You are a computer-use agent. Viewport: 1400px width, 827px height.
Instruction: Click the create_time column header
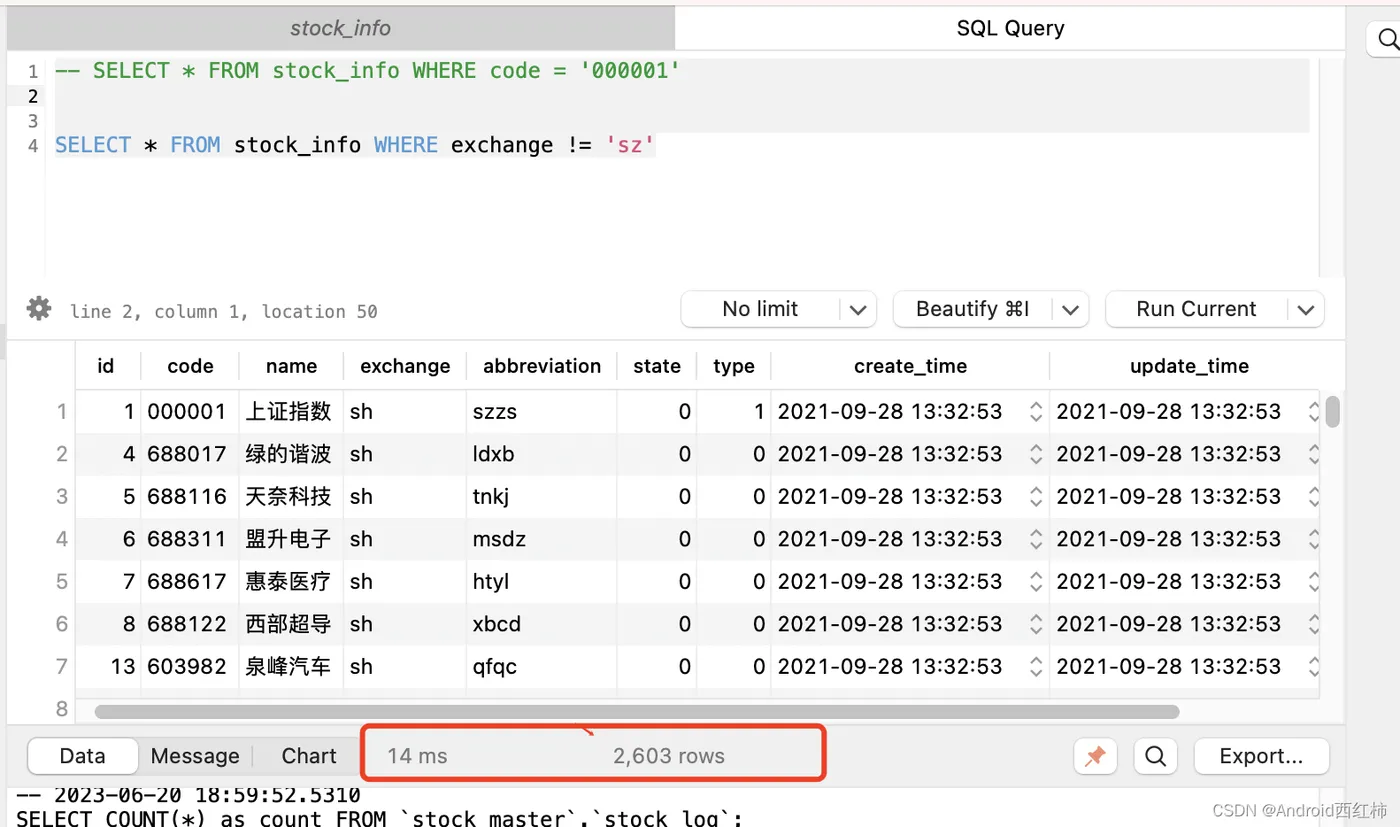[x=910, y=366]
